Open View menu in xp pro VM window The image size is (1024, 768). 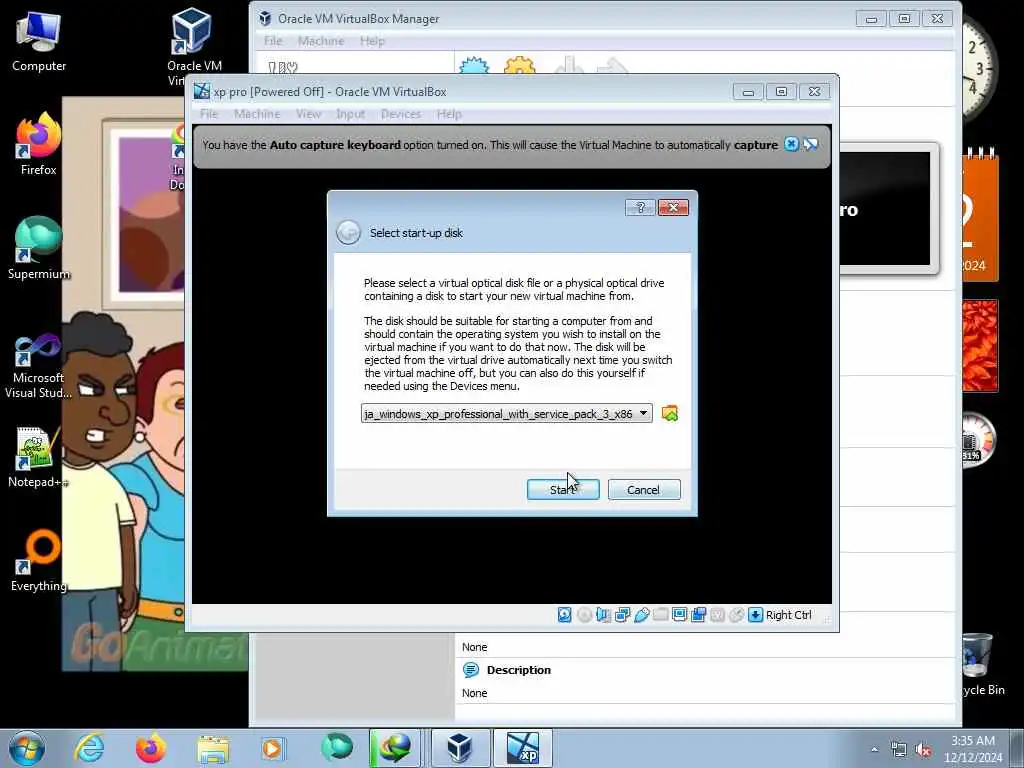point(308,114)
